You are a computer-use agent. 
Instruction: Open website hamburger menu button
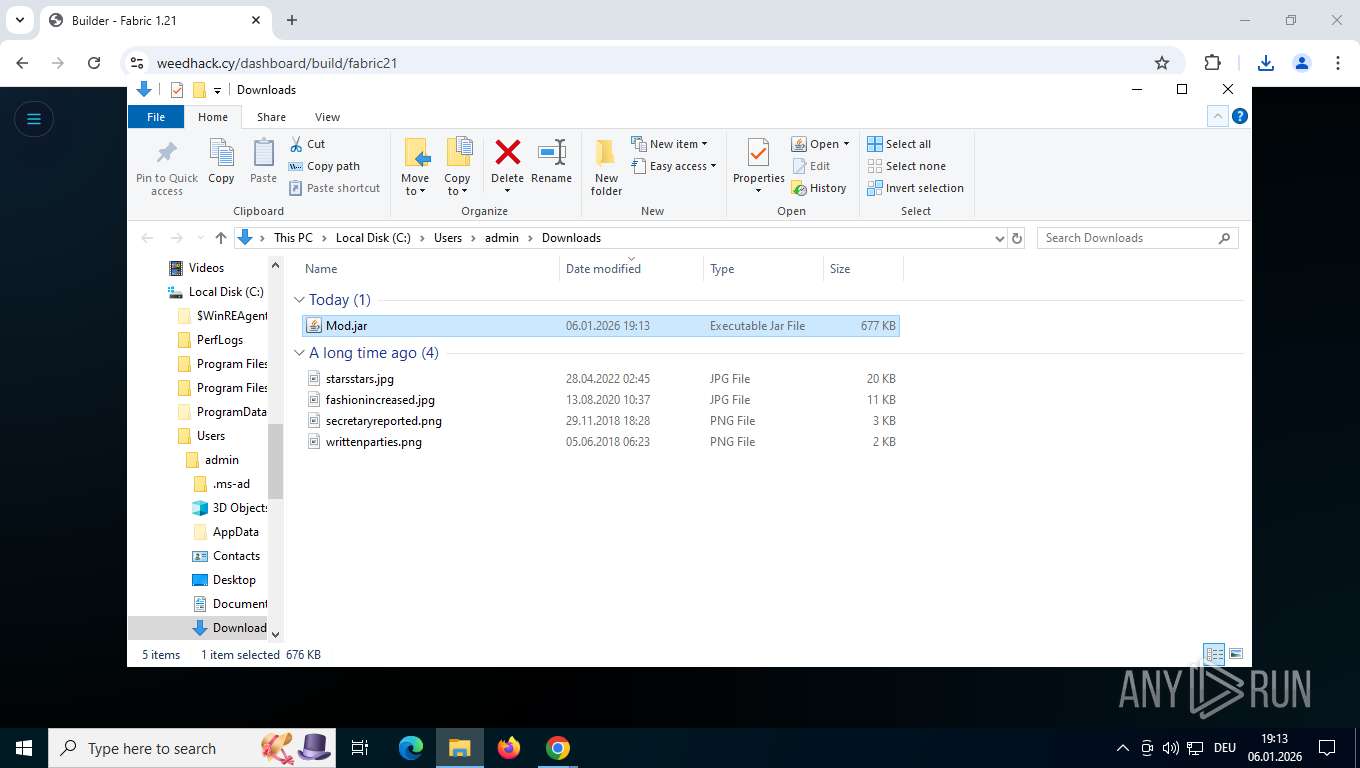[33, 119]
